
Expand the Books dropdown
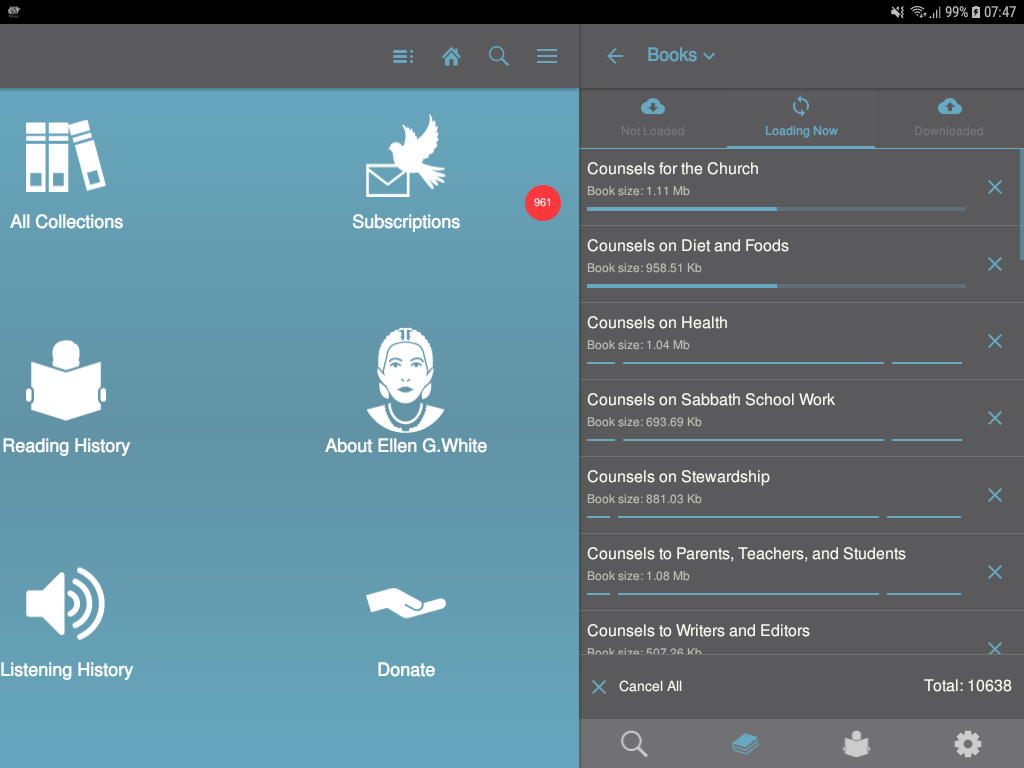(681, 56)
